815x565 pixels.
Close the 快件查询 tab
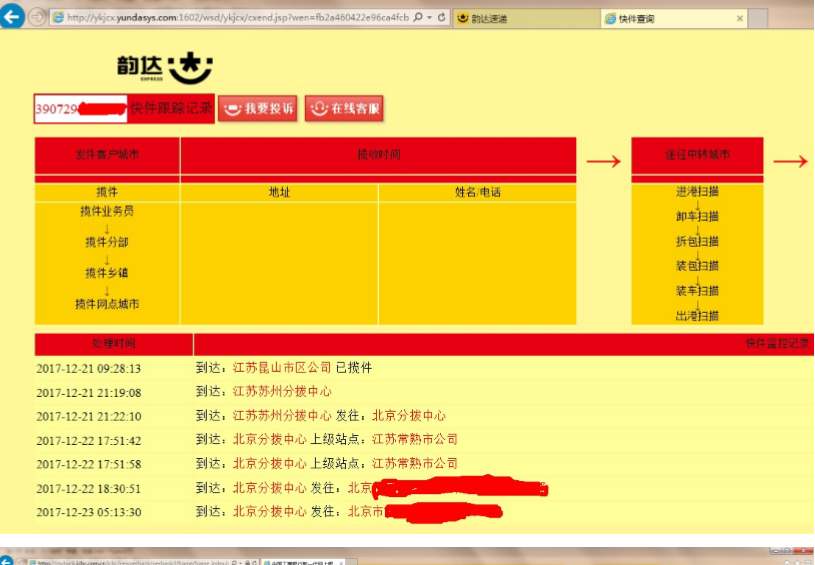pyautogui.click(x=740, y=19)
